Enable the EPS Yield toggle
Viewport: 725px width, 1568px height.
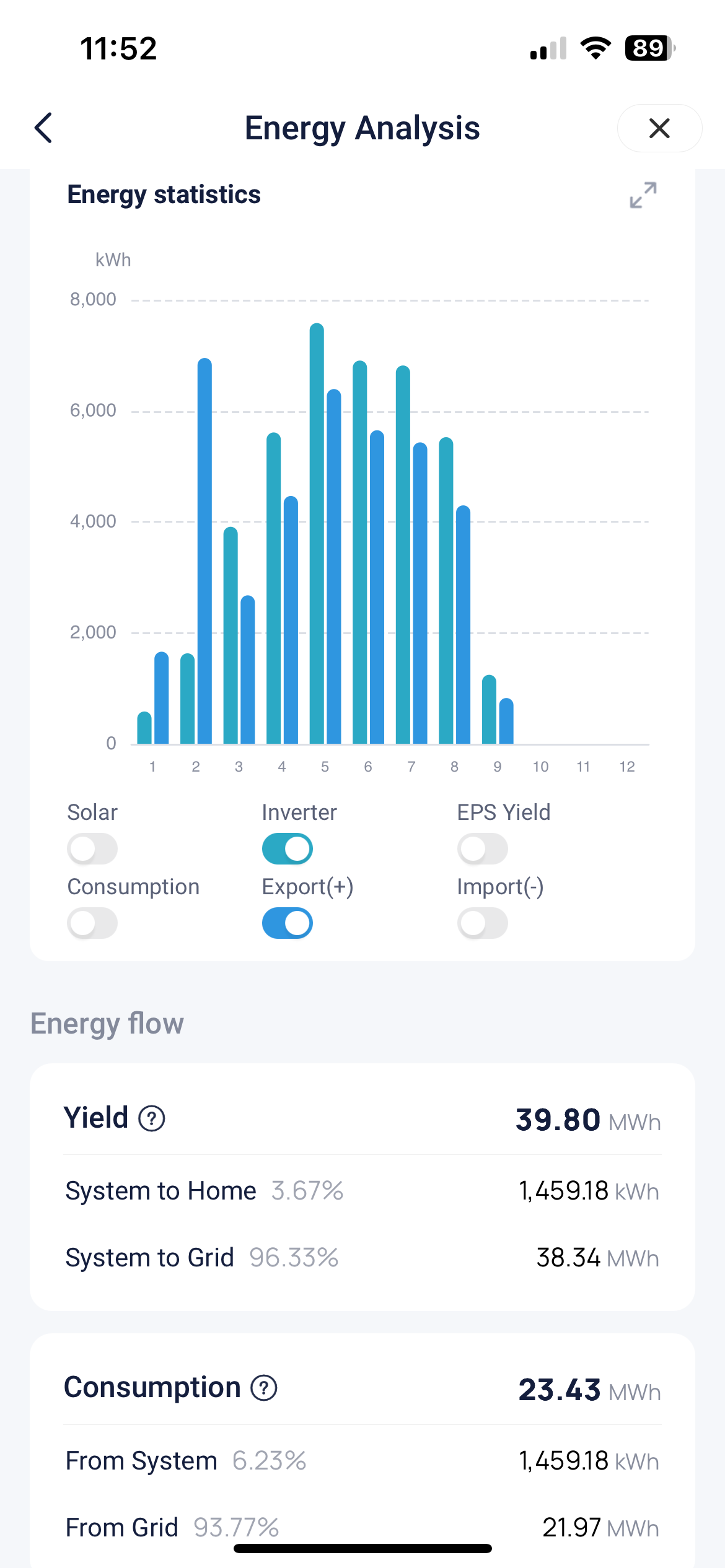click(482, 848)
